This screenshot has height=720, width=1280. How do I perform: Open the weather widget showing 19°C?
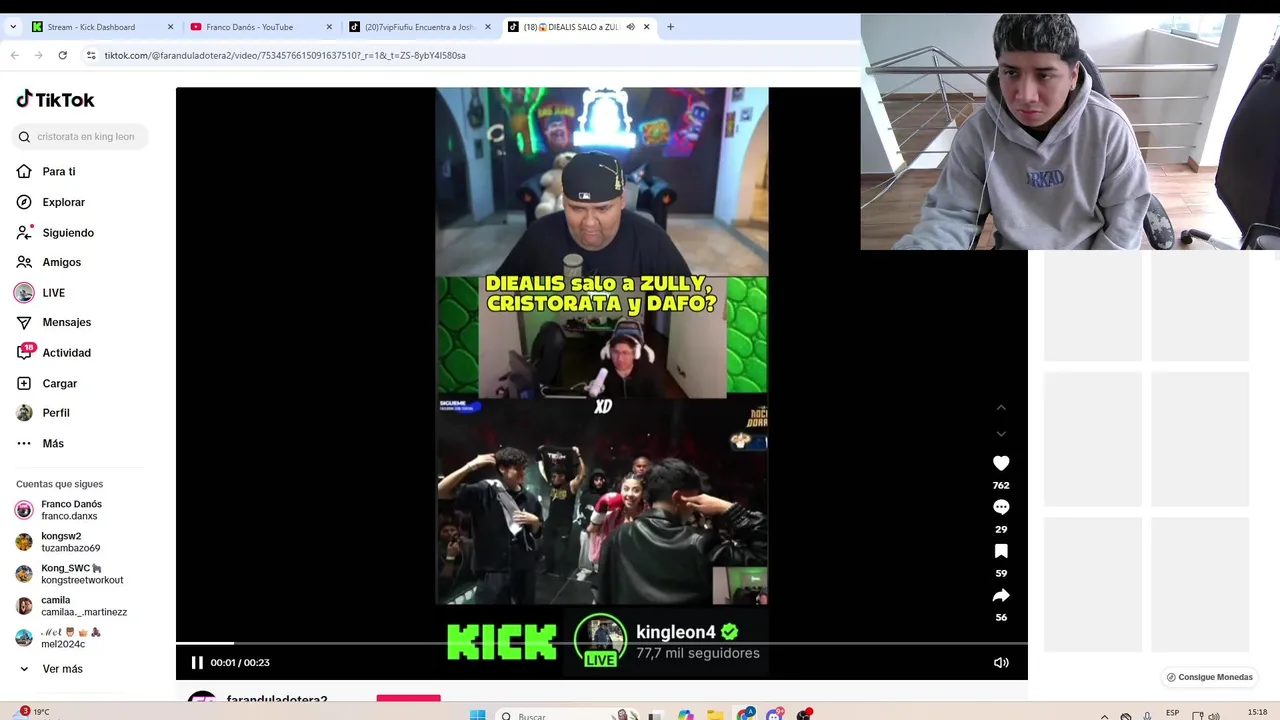[32, 712]
